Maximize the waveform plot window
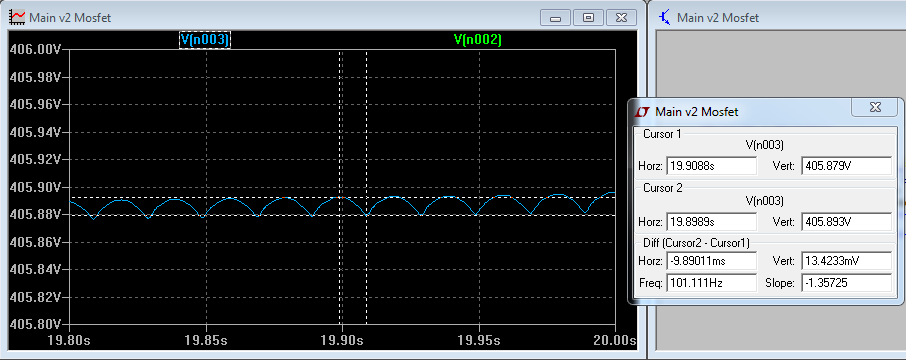This screenshot has height=360, width=906. [x=588, y=18]
